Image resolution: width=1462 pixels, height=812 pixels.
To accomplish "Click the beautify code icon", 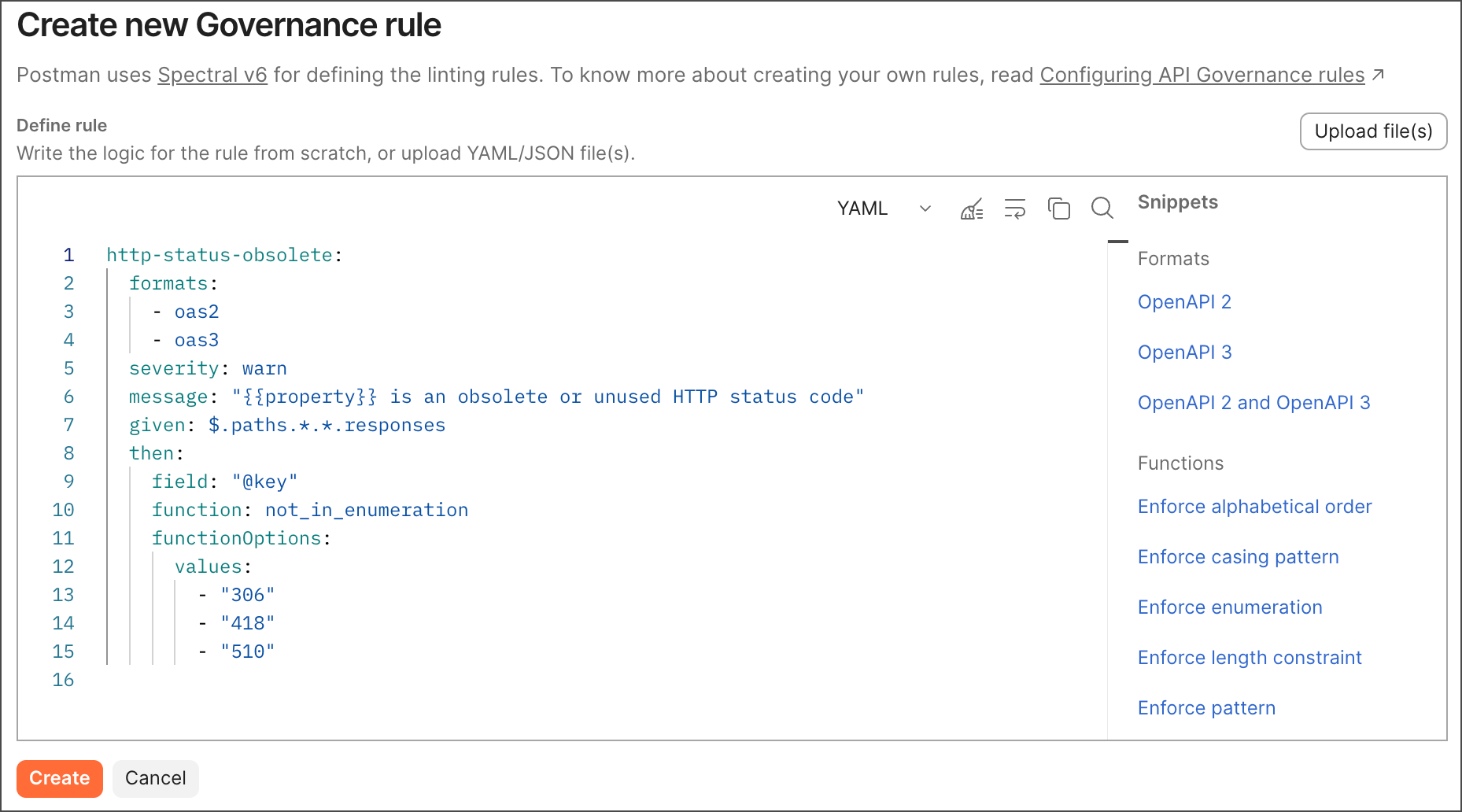I will [972, 209].
